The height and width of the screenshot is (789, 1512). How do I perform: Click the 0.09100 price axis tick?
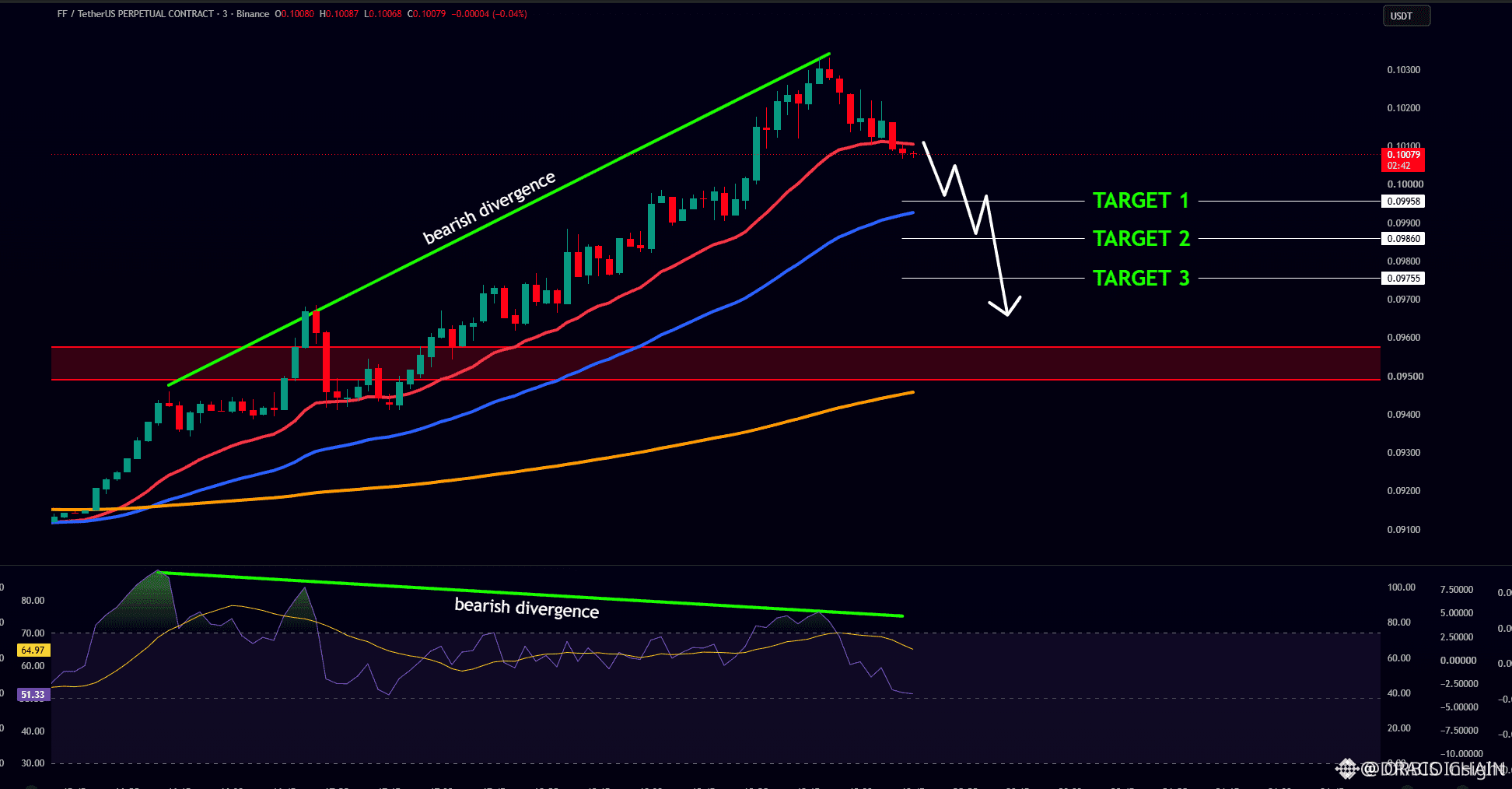click(x=1404, y=530)
